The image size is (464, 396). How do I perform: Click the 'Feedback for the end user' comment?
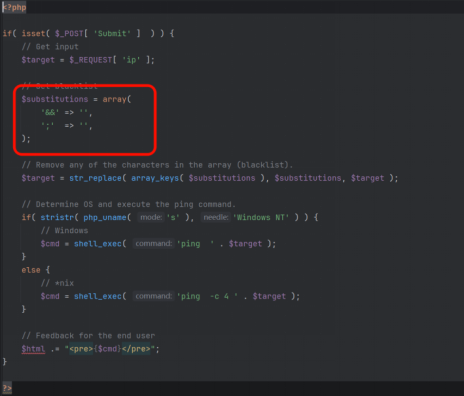coord(88,336)
